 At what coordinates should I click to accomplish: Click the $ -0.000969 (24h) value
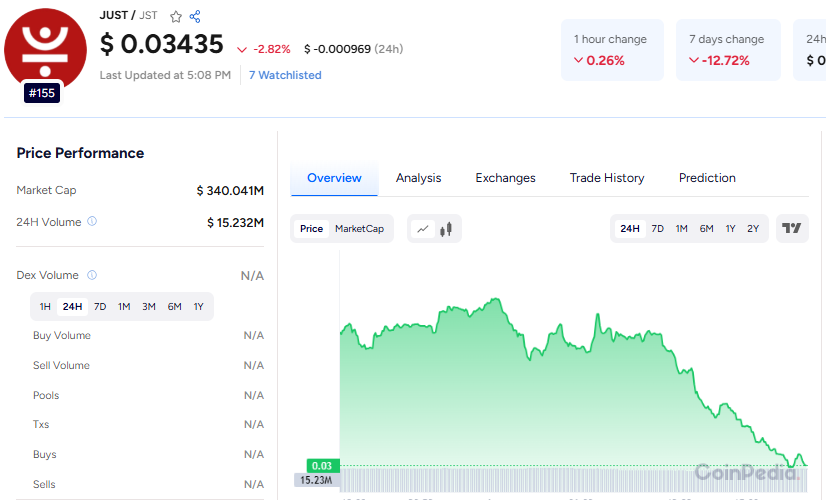[x=353, y=50]
